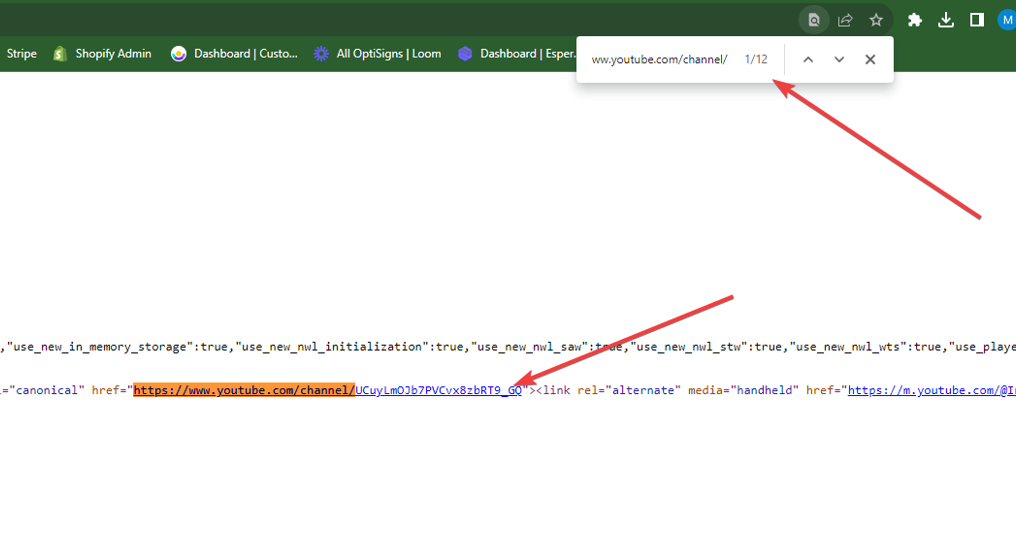
Task: Open the Stripe bookmark
Action: pos(21,54)
